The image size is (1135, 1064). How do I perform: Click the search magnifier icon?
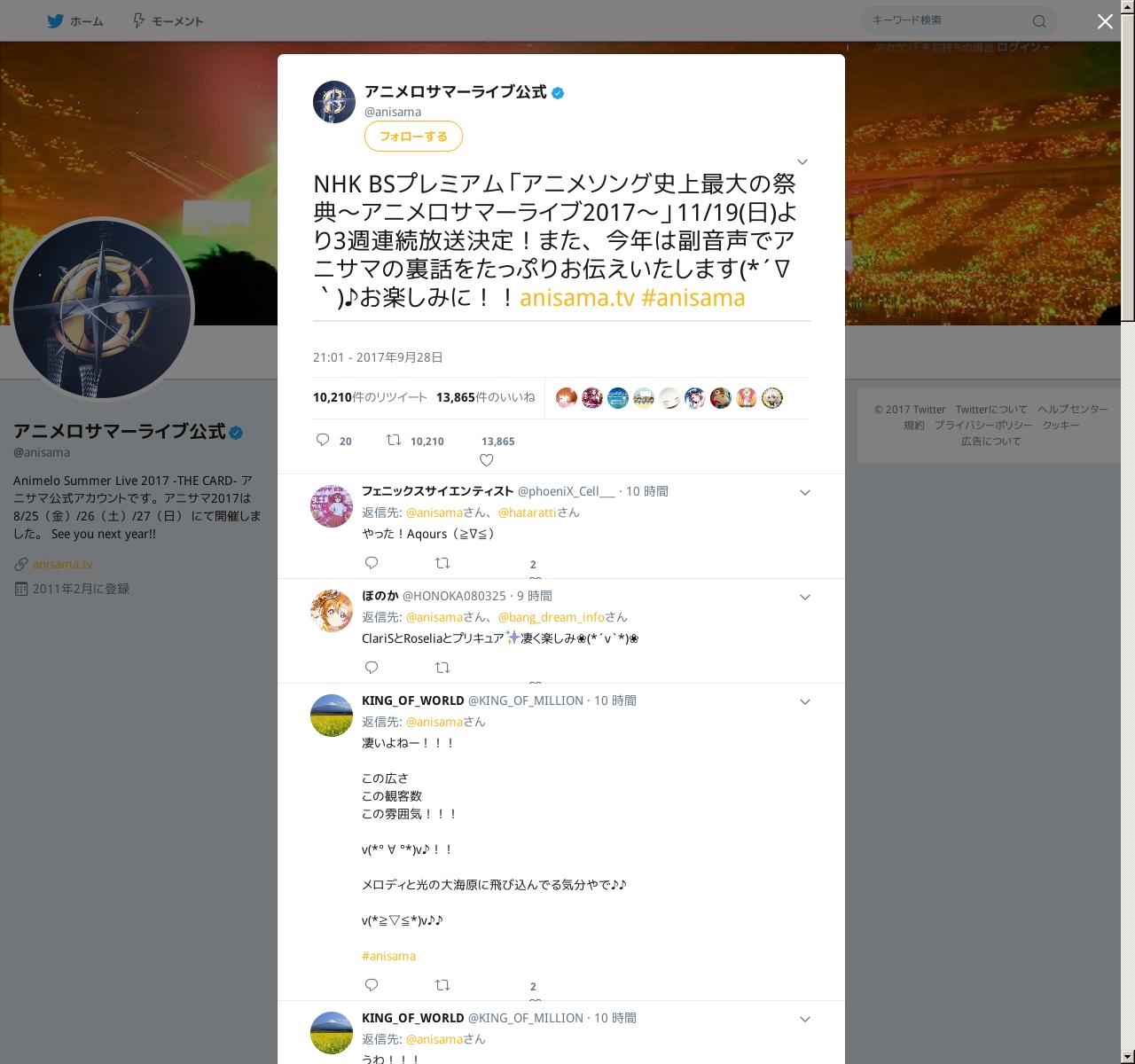click(1039, 21)
